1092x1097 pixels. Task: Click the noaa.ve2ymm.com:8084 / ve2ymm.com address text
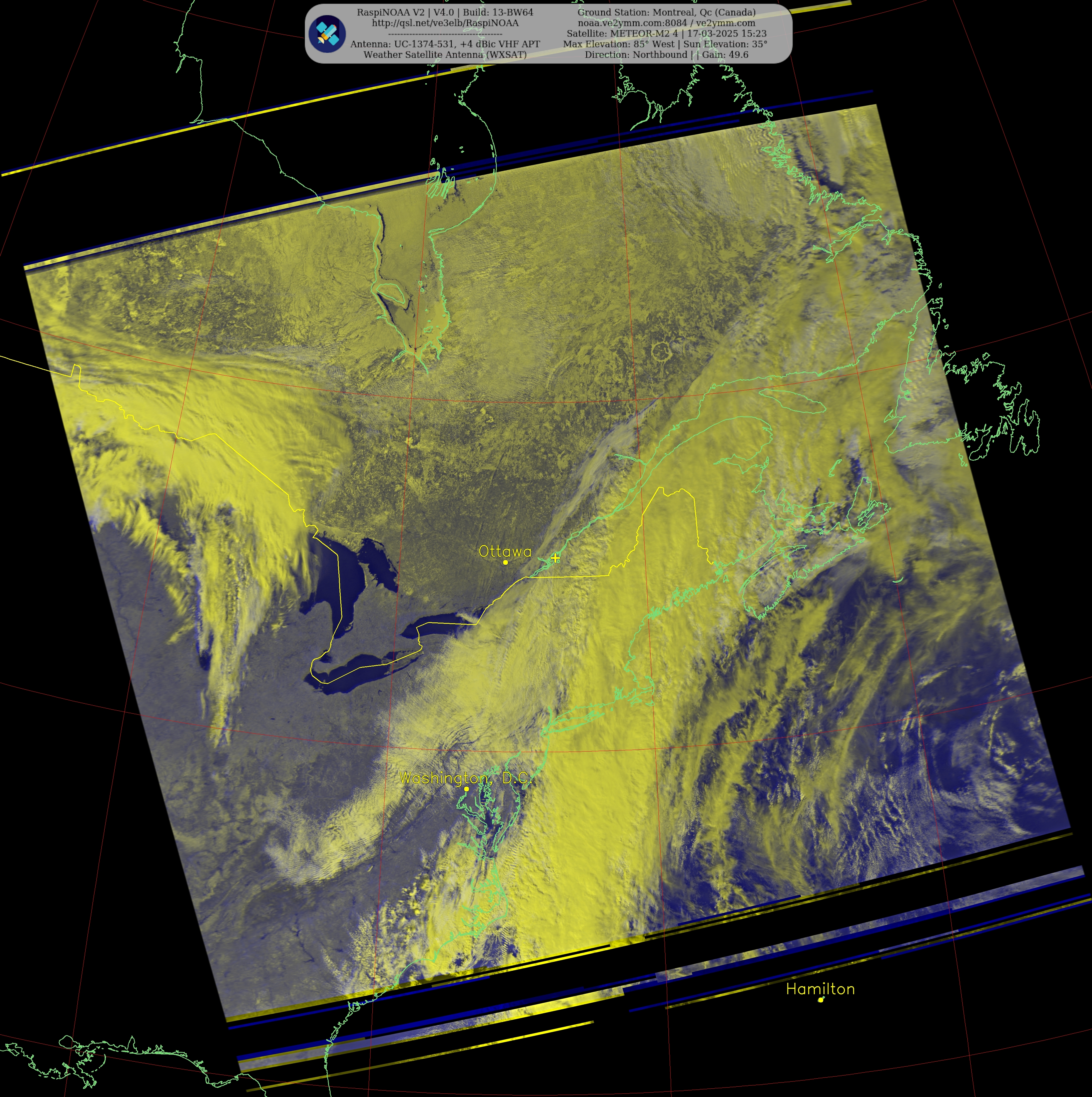click(x=666, y=23)
